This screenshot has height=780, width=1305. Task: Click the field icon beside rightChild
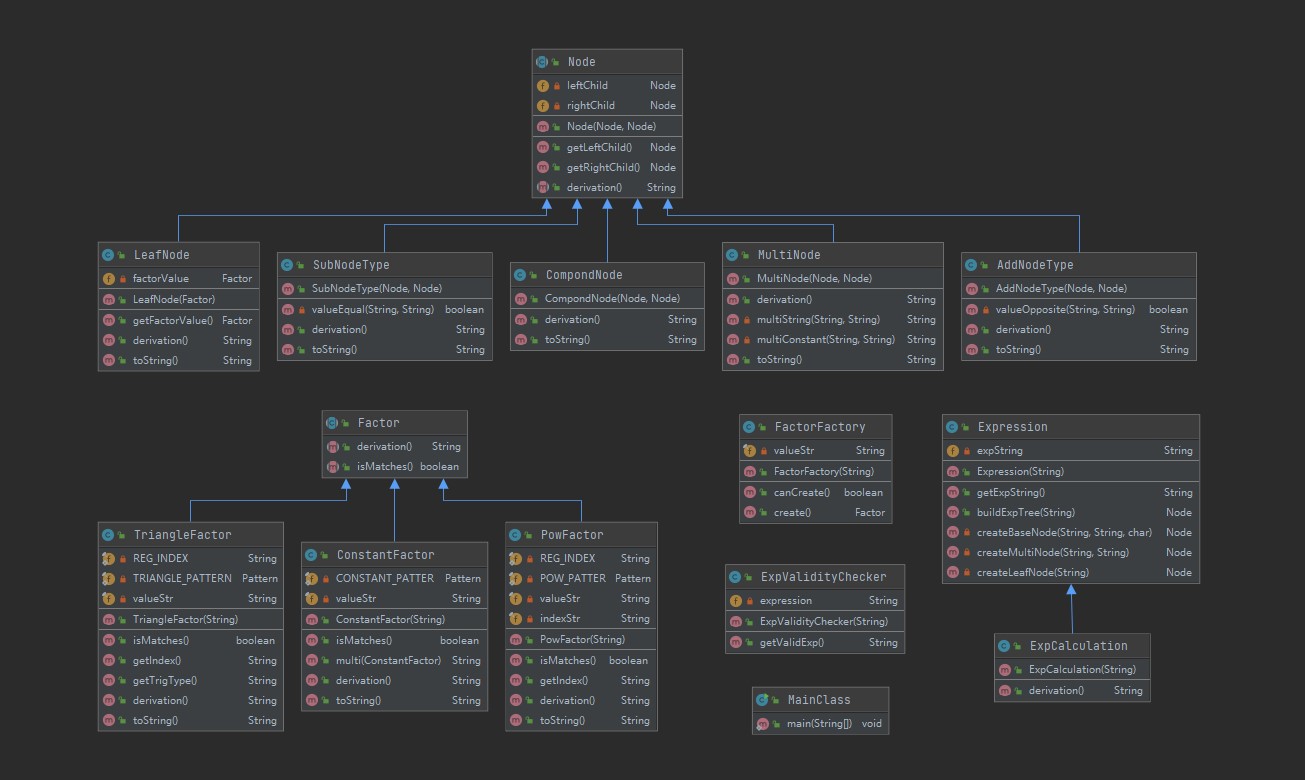pyautogui.click(x=543, y=105)
